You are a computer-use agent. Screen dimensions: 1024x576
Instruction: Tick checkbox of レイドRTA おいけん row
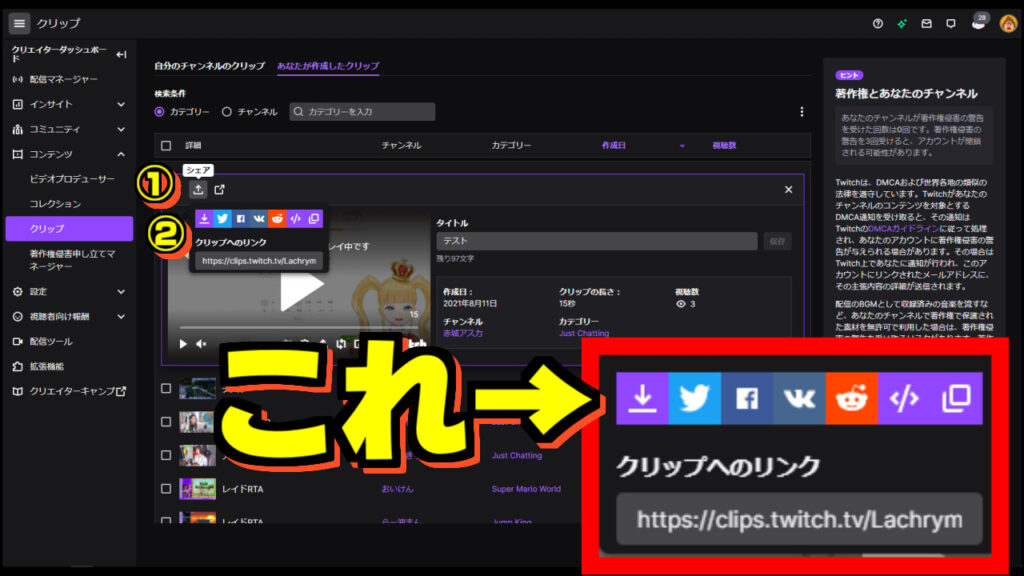166,488
